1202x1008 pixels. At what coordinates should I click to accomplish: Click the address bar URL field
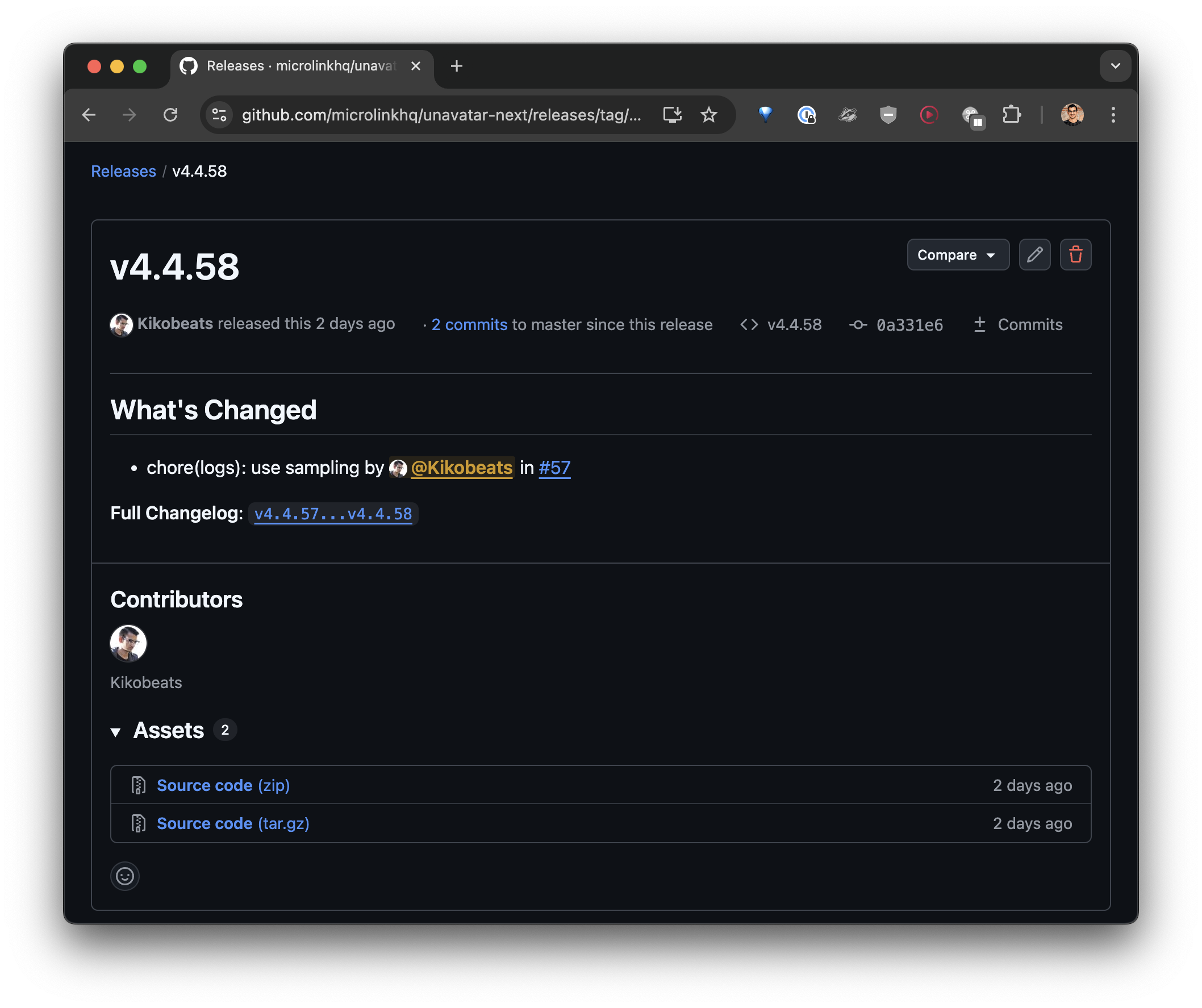click(441, 115)
